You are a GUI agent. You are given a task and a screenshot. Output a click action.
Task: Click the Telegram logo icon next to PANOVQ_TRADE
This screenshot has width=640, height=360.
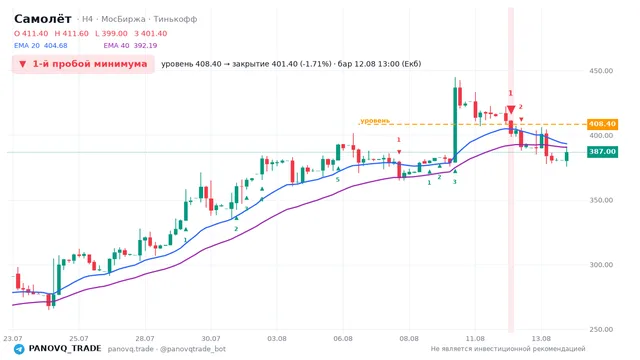(19, 349)
